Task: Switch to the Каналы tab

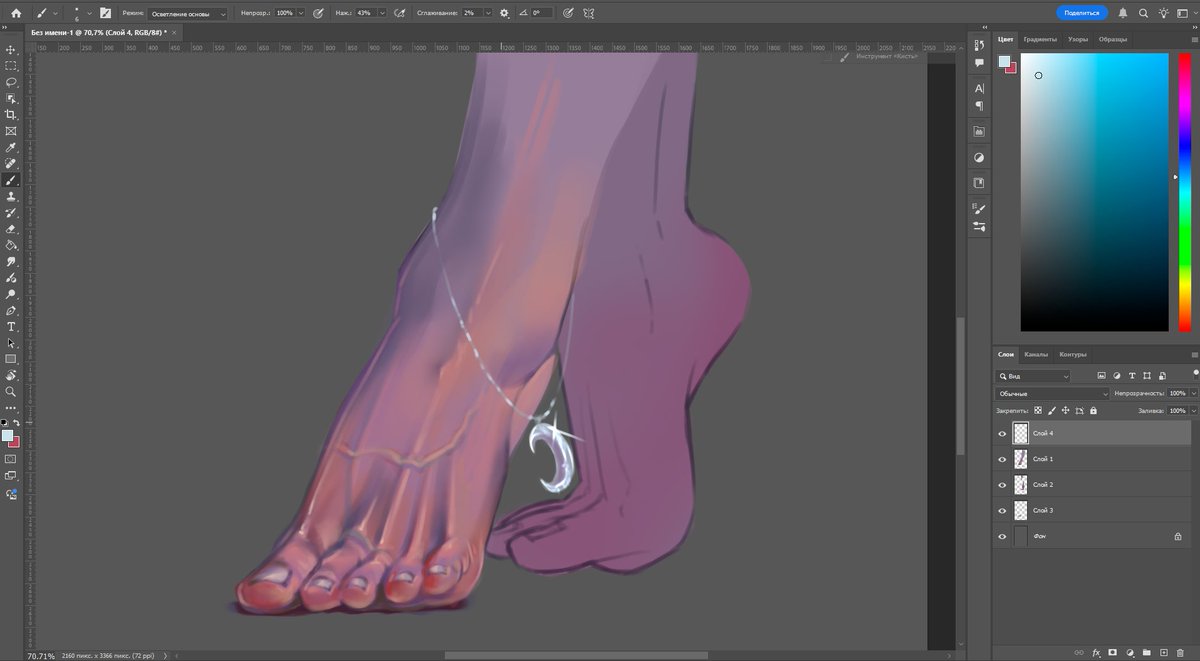Action: point(1036,354)
